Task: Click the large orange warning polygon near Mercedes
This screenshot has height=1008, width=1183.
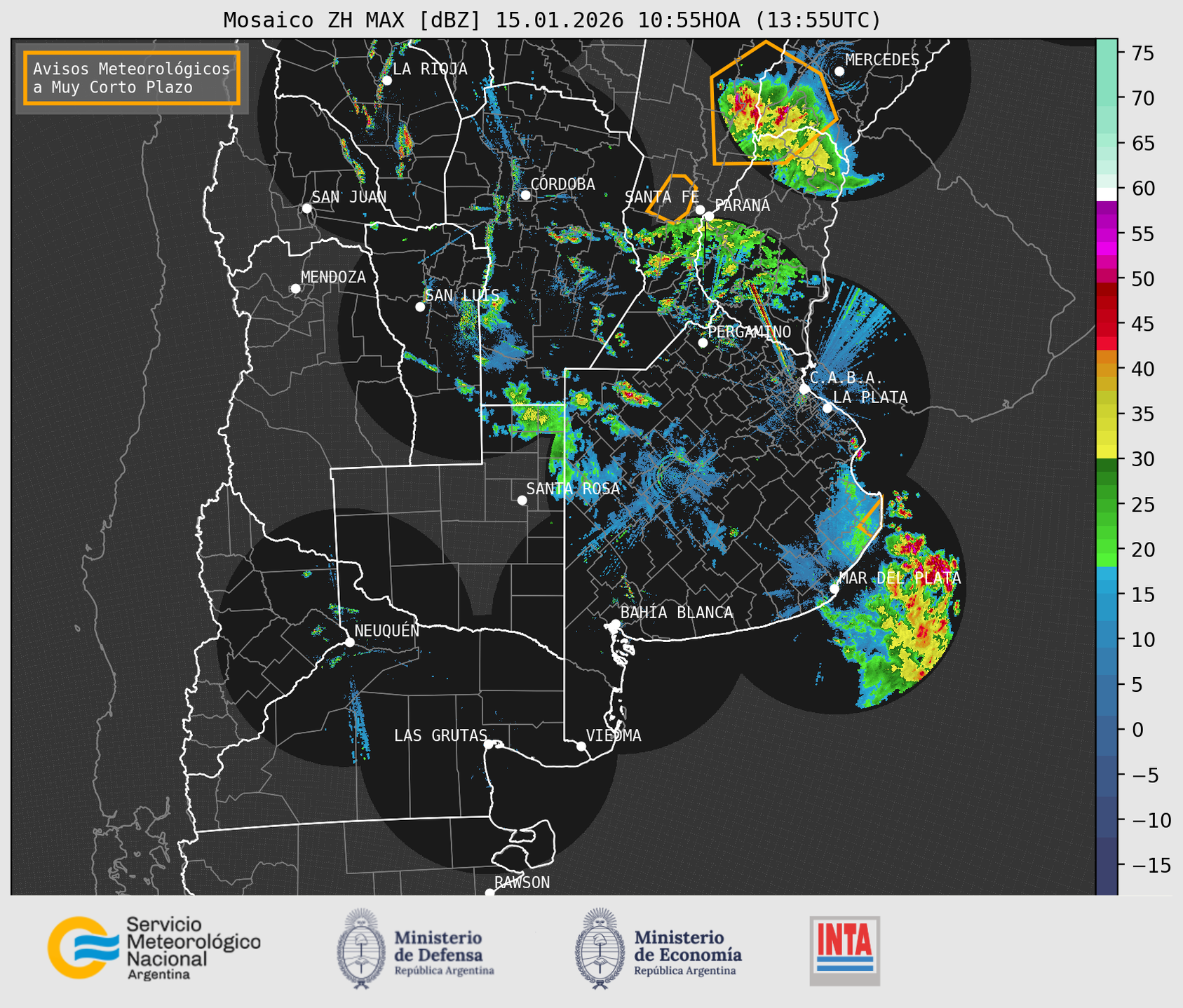Action: click(773, 102)
